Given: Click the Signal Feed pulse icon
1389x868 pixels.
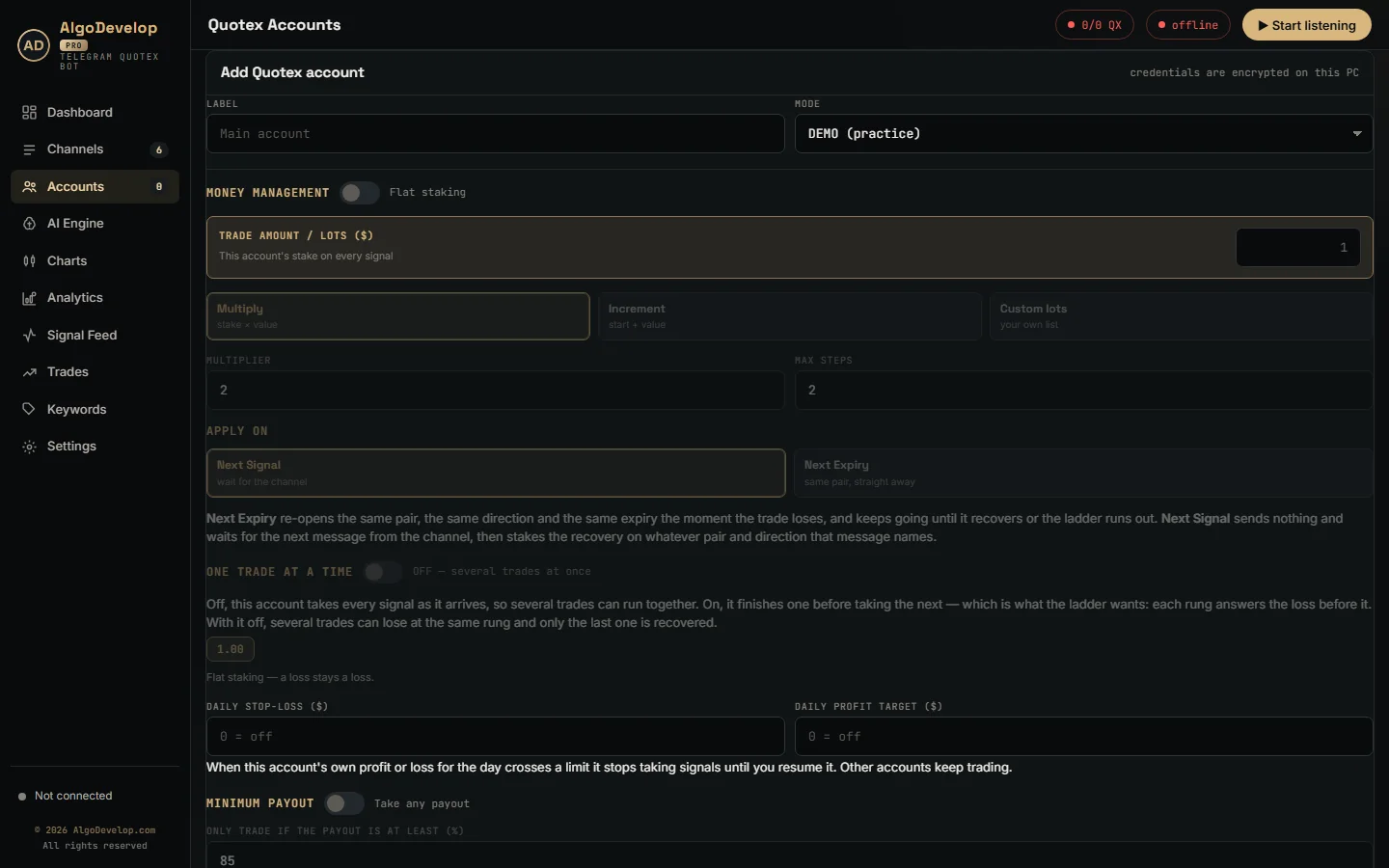Looking at the screenshot, I should tap(29, 336).
